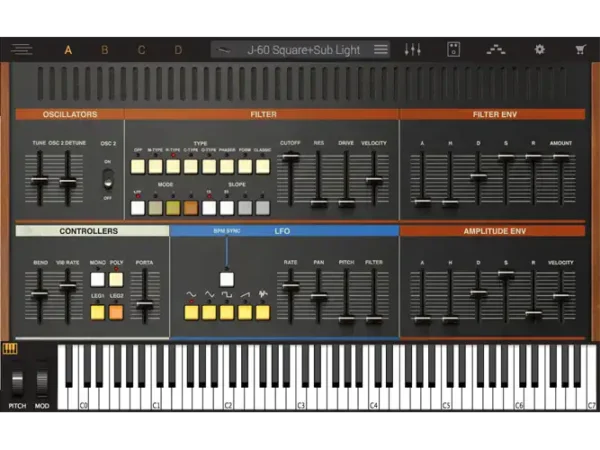Click the filter CUTOFF slider
600x450 pixels.
291,157
